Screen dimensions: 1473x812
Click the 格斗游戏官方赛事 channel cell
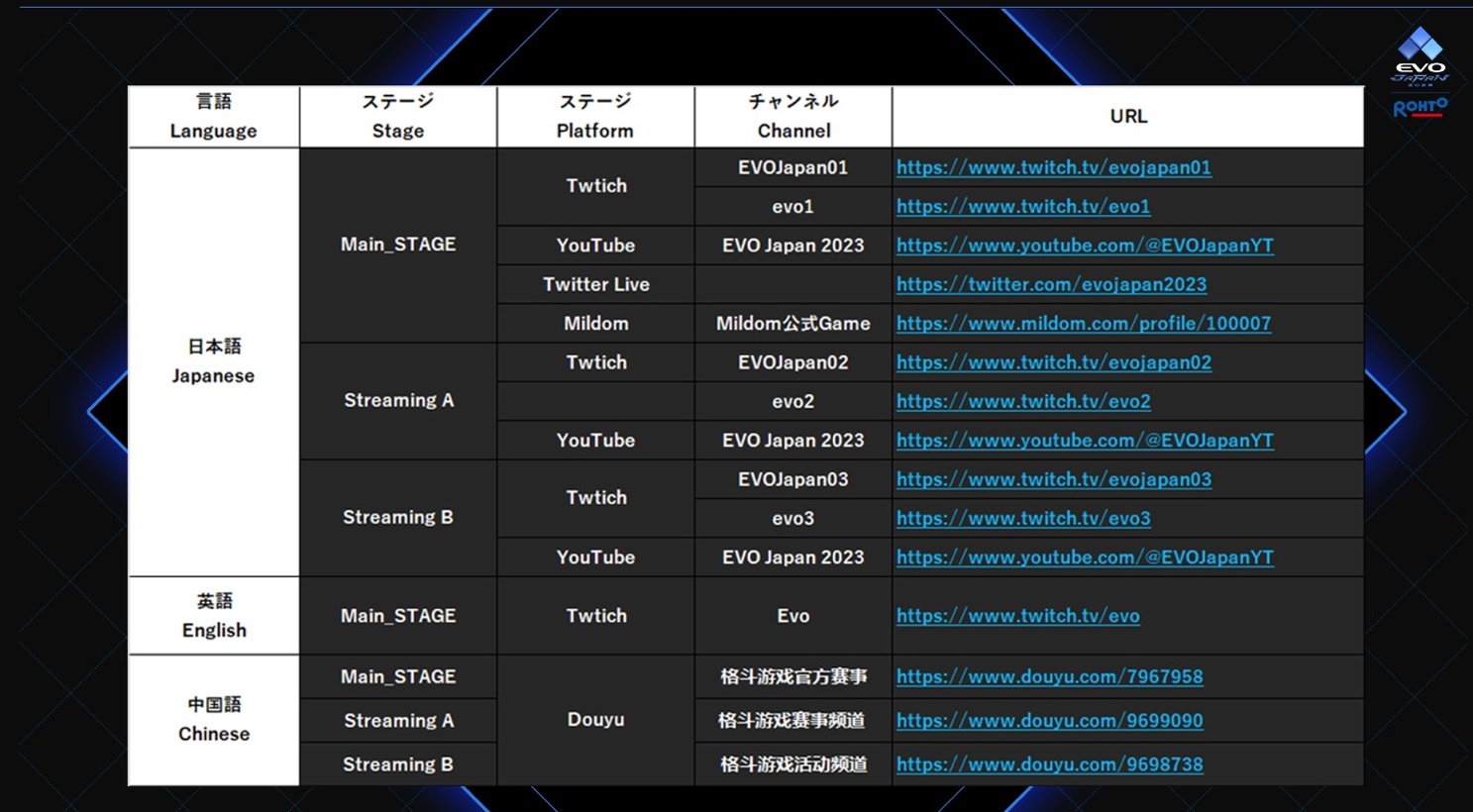[793, 676]
